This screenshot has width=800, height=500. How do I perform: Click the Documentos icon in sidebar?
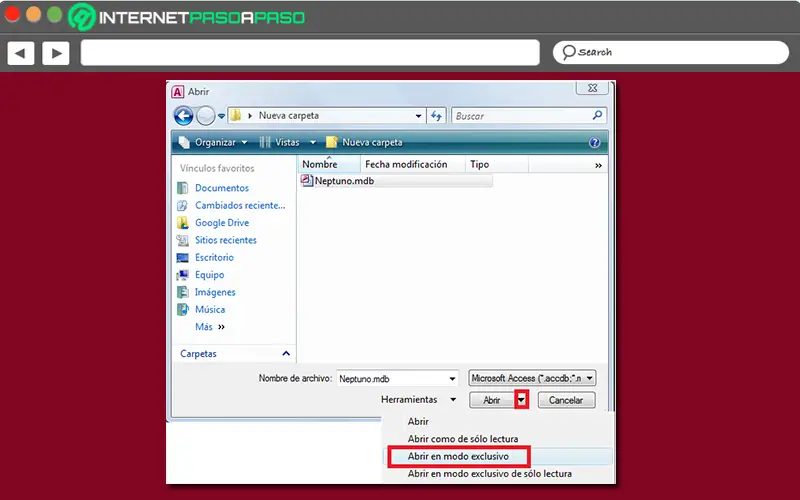click(x=183, y=188)
